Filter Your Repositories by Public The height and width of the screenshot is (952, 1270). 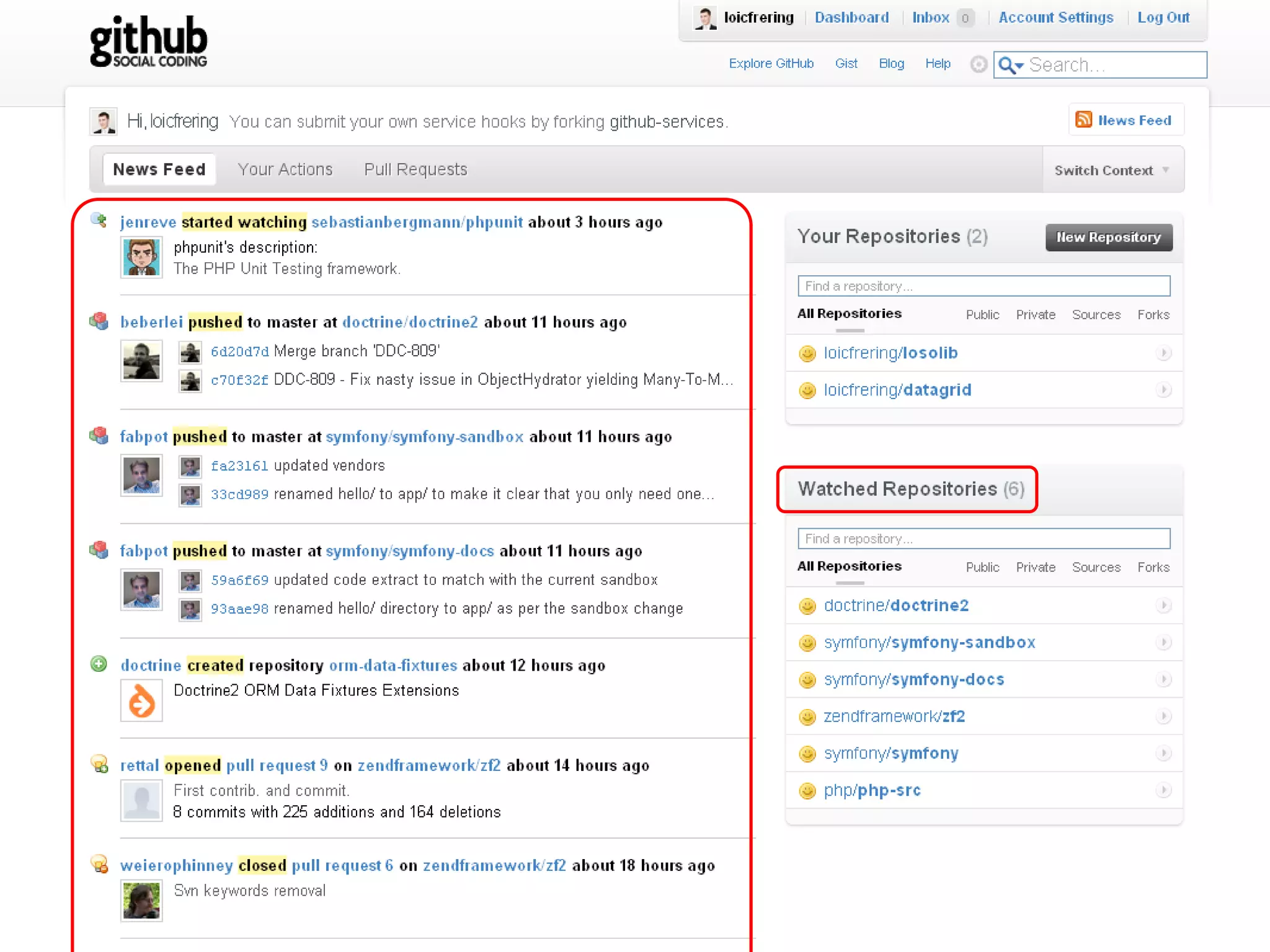click(982, 315)
